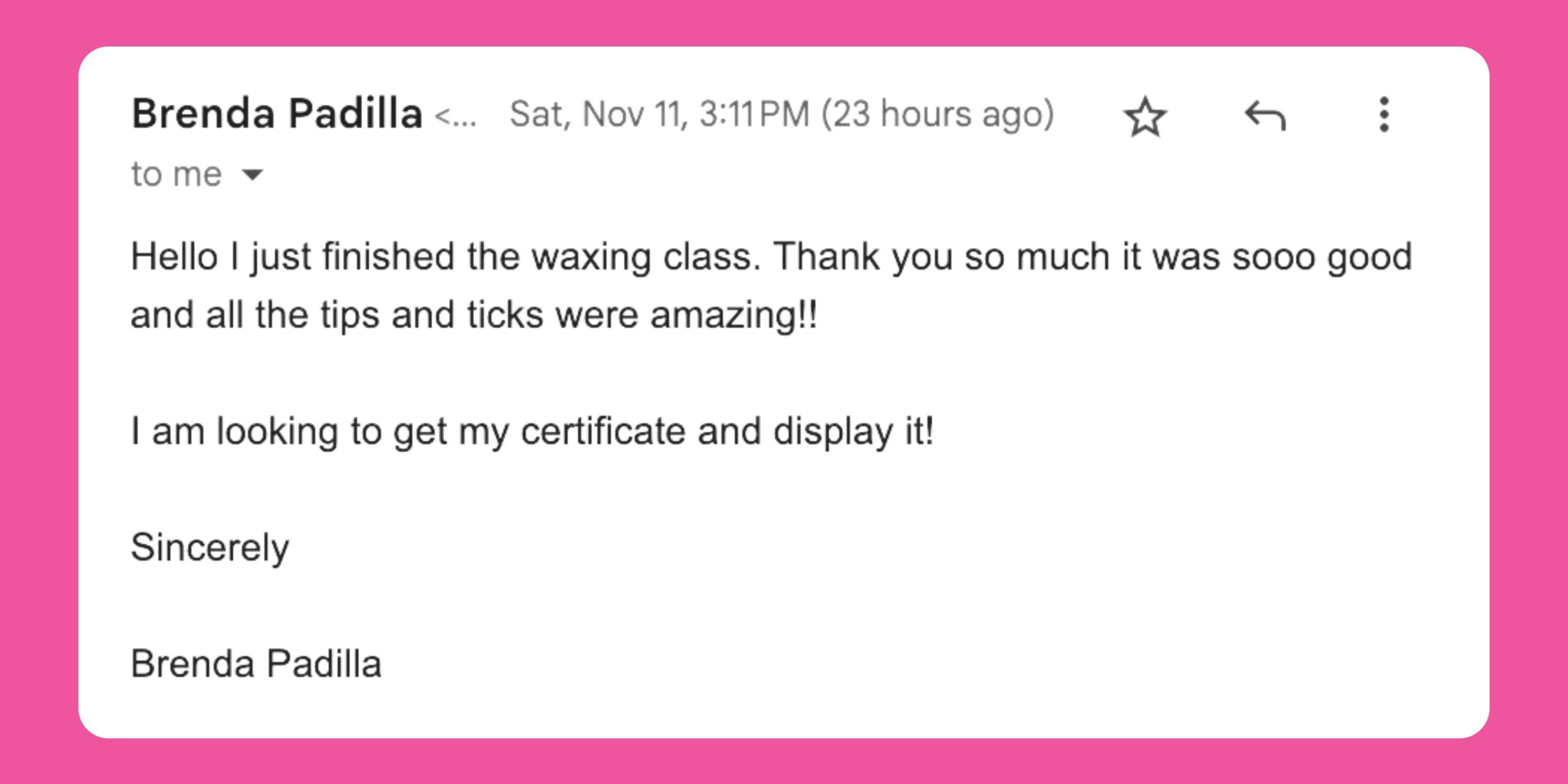1568x784 pixels.
Task: Click the word 'waxing' in message
Action: pos(590,256)
